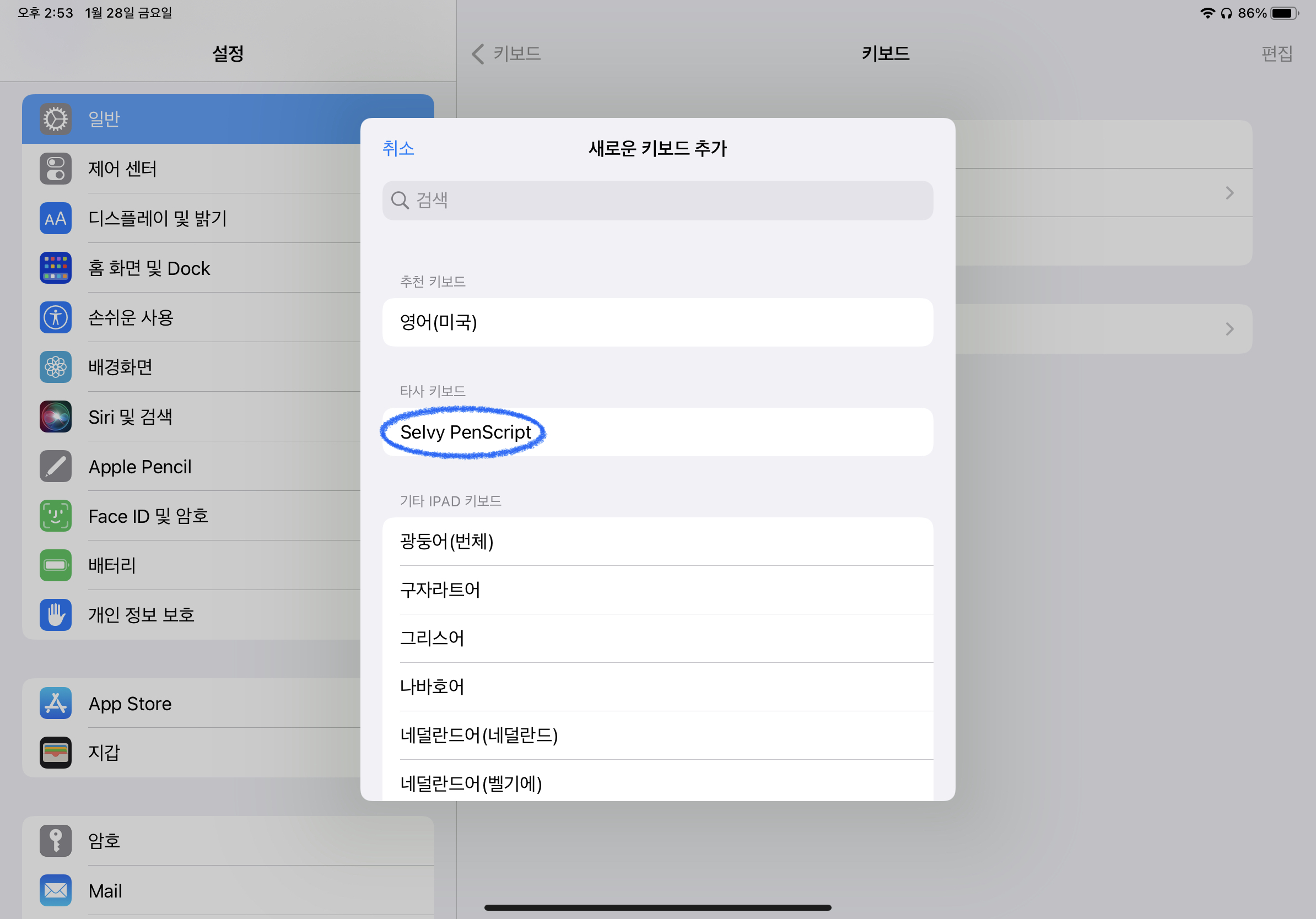
Task: Open 디스플레이 및 밝기 settings
Action: coord(191,218)
